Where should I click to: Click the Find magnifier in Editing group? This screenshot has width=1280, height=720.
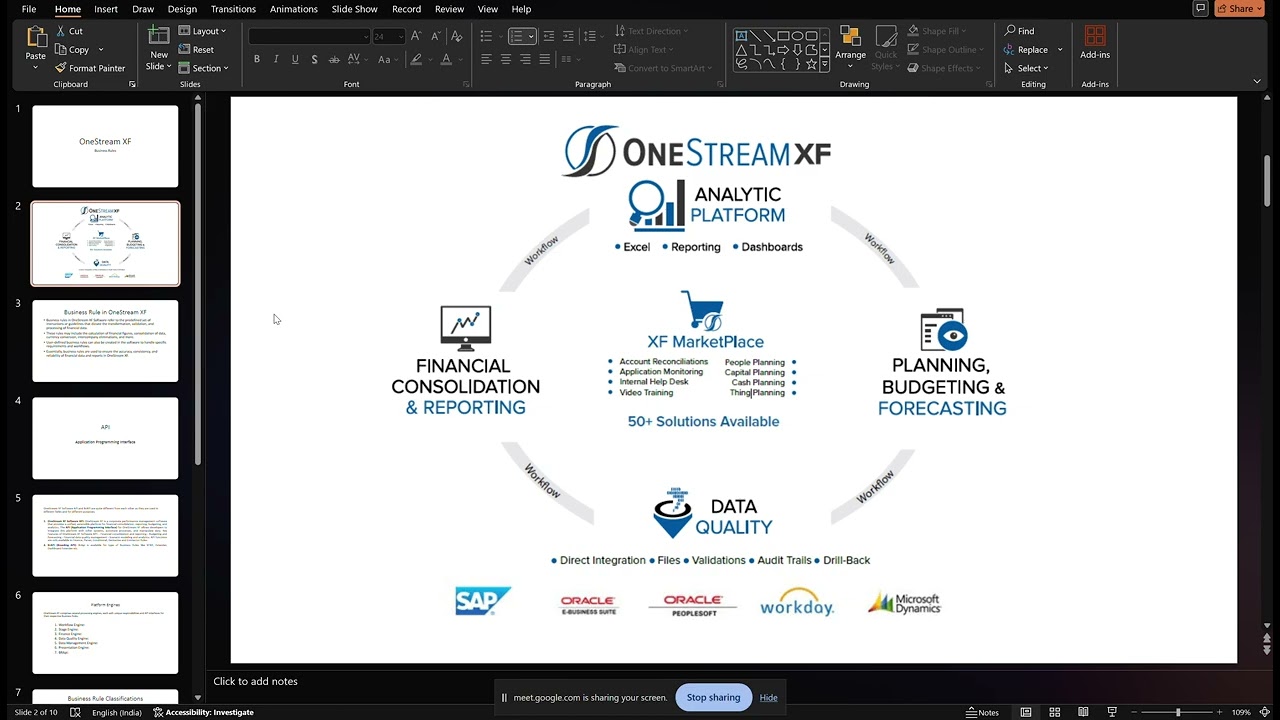pyautogui.click(x=1019, y=31)
